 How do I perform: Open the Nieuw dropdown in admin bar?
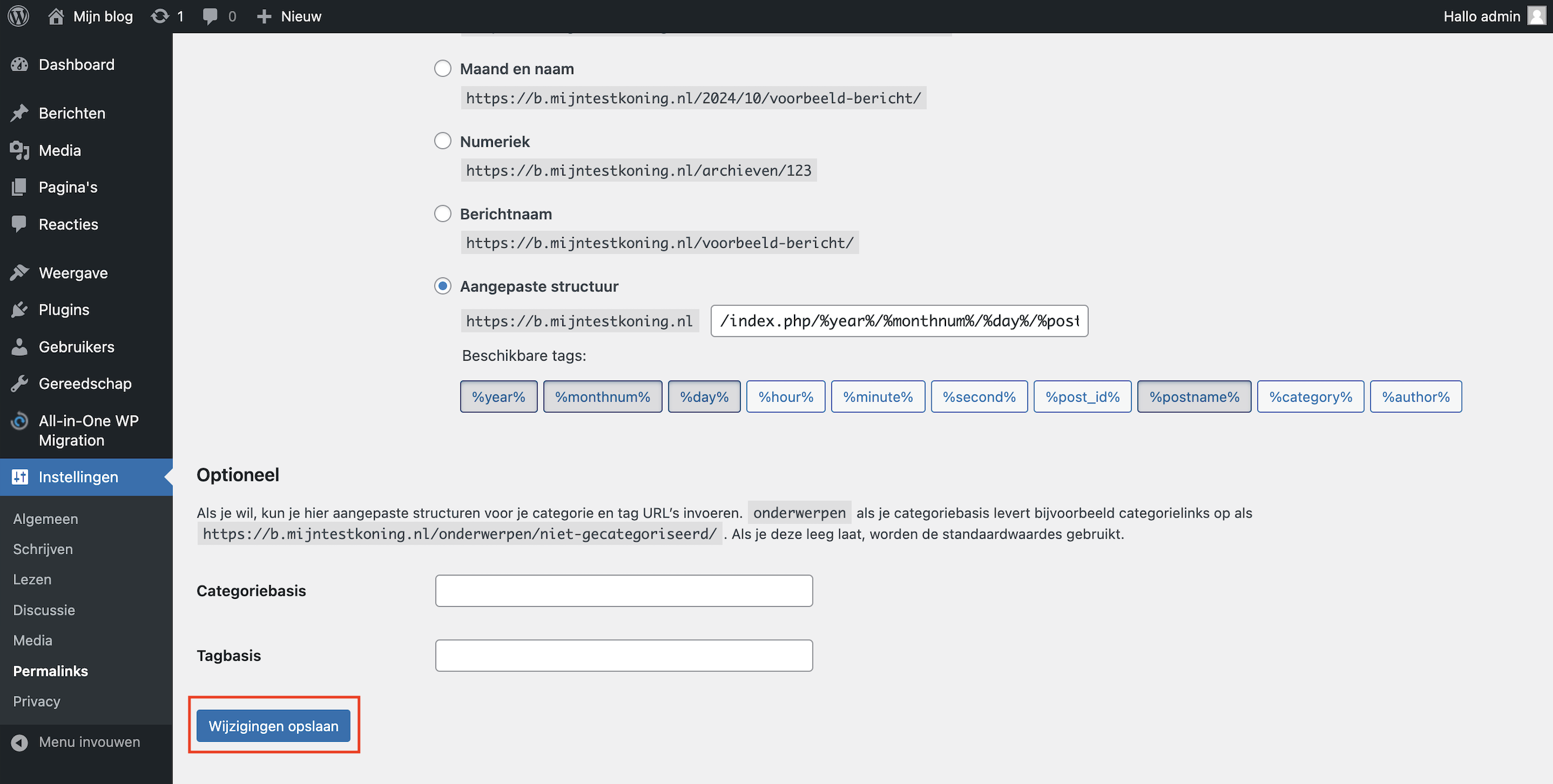click(289, 16)
